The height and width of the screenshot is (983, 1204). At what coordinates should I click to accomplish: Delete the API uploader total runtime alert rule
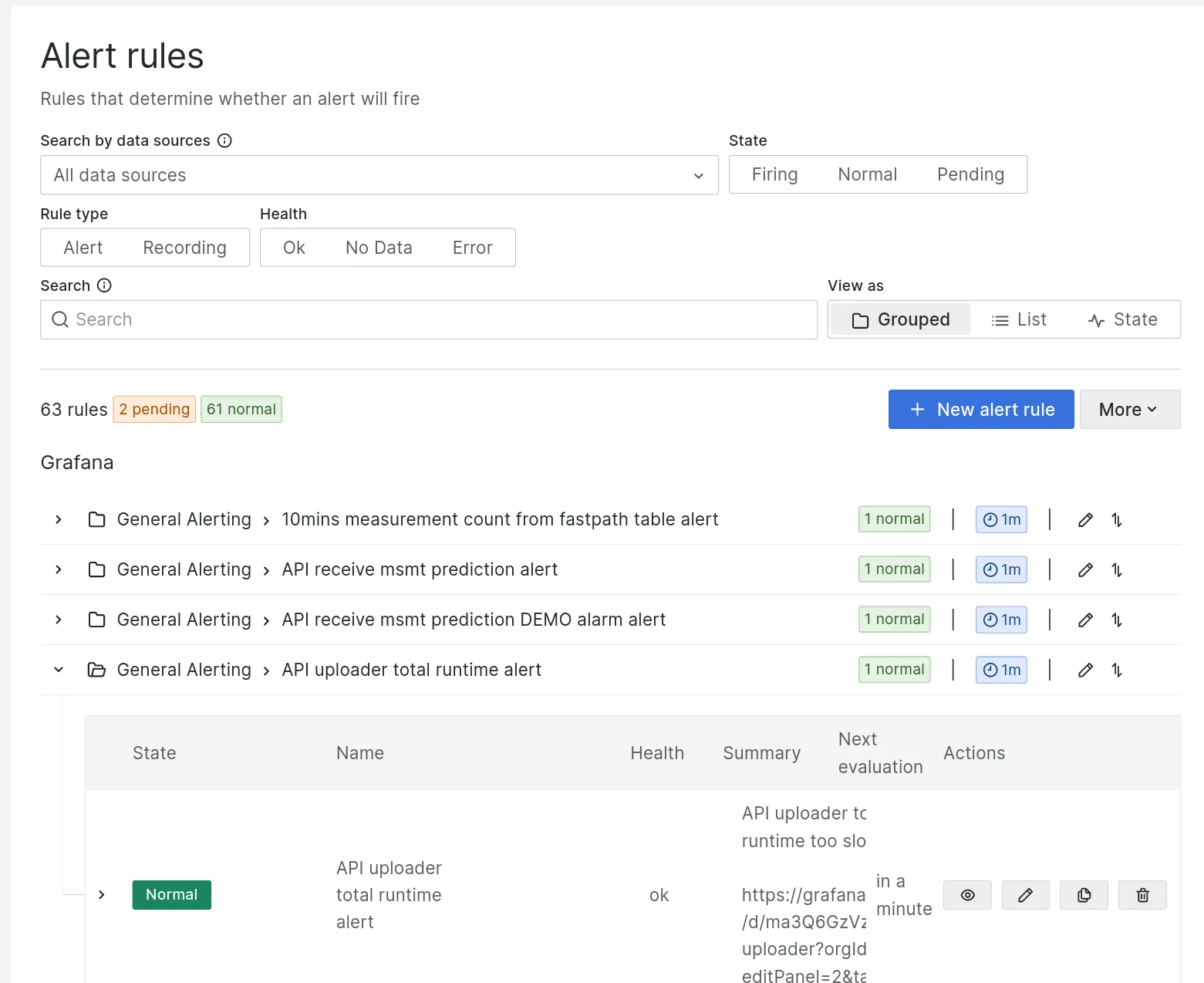1142,895
